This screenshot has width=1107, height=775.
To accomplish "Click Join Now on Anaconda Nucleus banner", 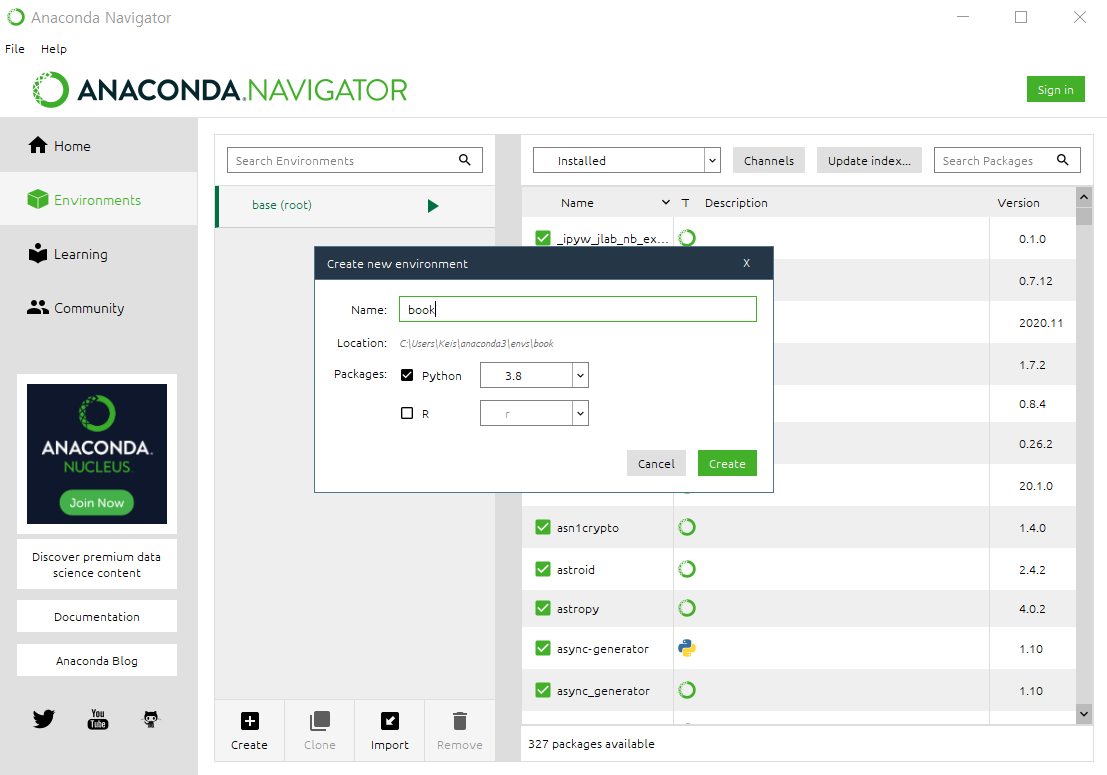I will [97, 503].
